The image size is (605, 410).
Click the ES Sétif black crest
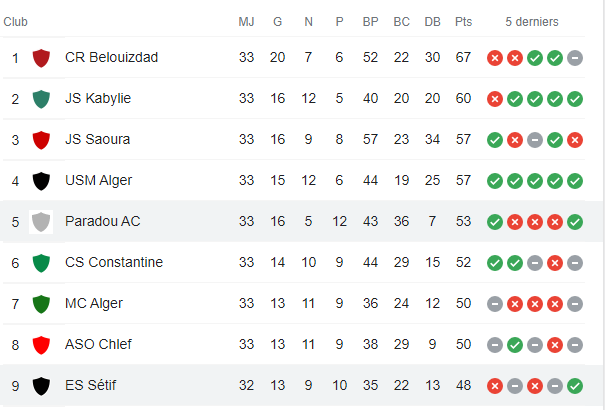pyautogui.click(x=41, y=386)
